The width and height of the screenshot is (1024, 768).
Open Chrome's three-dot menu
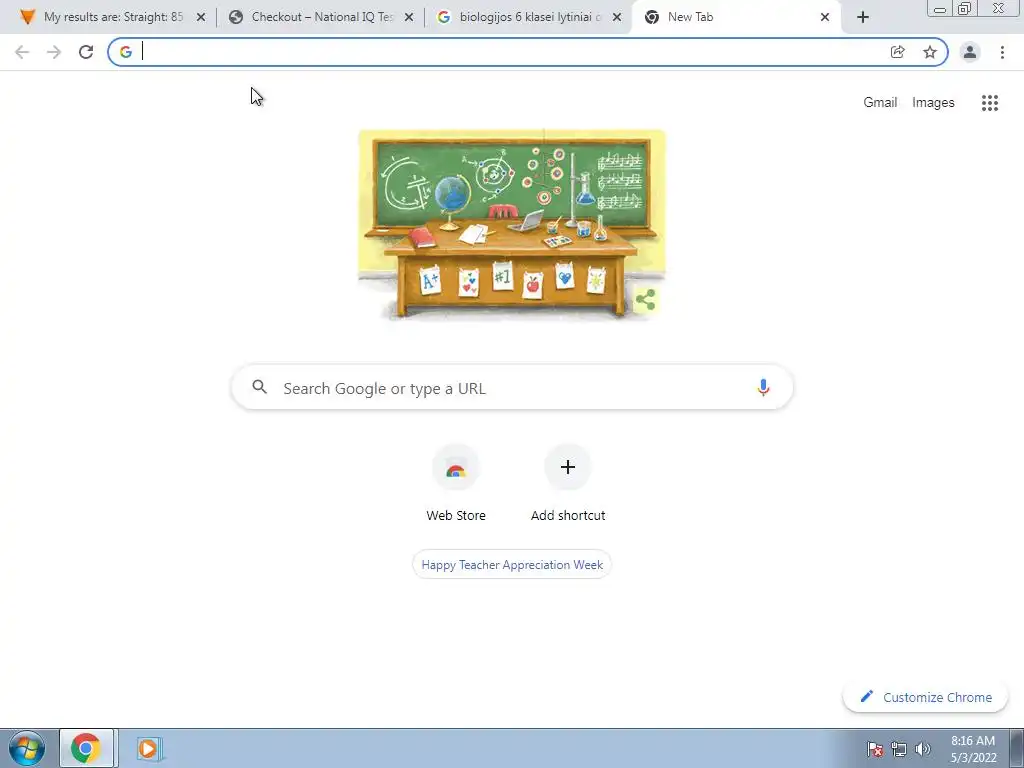pos(1002,52)
